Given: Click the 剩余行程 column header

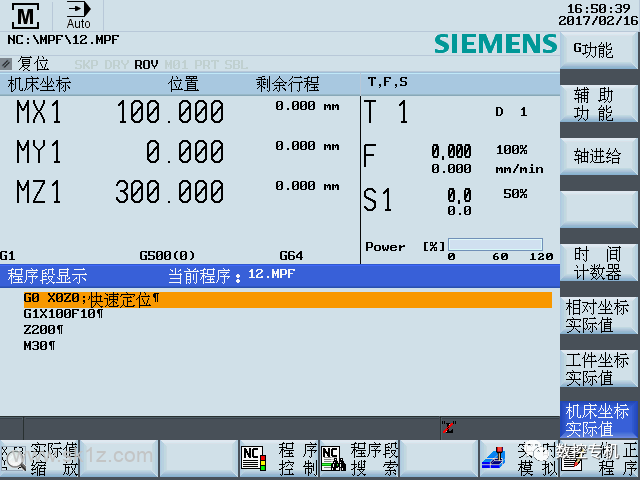Looking at the screenshot, I should pyautogui.click(x=288, y=84).
